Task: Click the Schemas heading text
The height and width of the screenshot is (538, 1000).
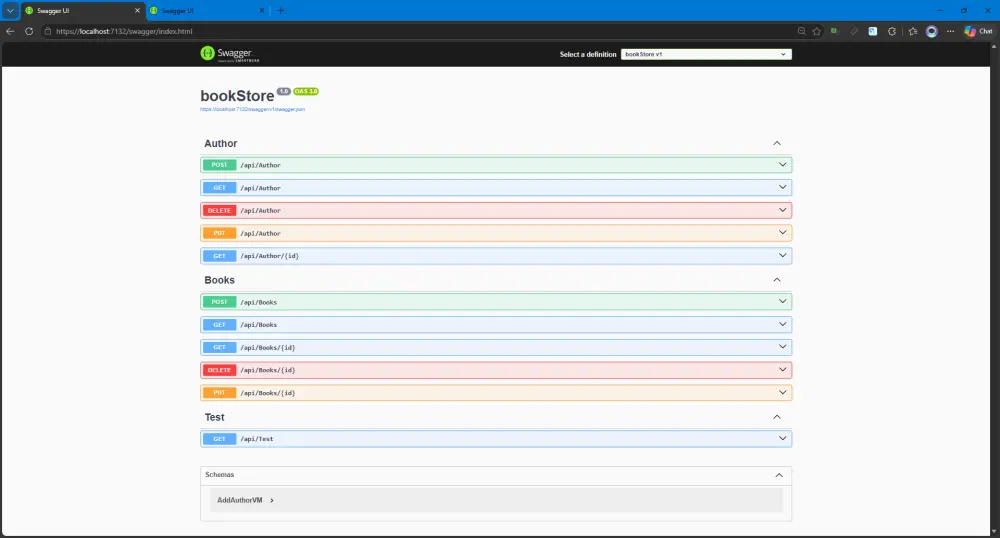Action: (219, 475)
